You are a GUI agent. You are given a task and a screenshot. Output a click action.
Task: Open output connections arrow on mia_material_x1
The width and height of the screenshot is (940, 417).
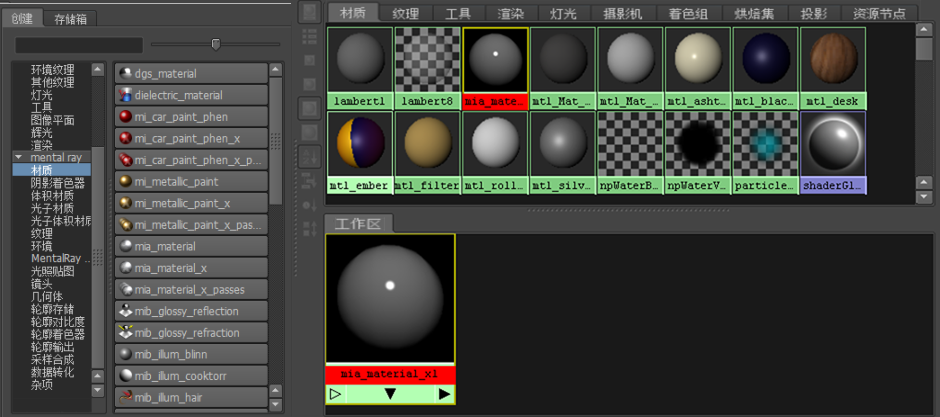point(444,394)
